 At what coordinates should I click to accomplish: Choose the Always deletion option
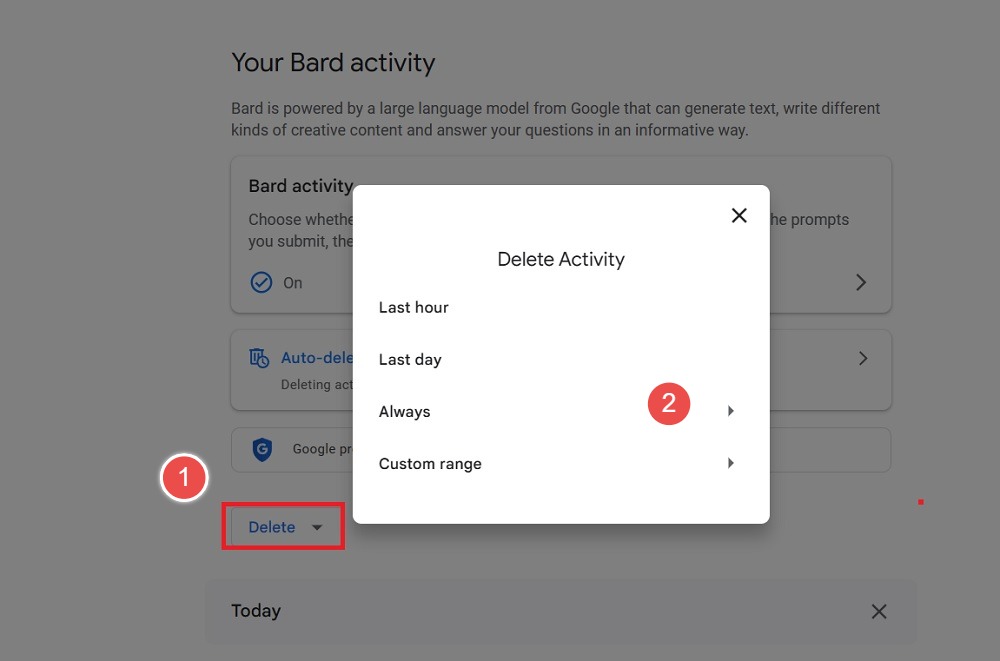404,411
